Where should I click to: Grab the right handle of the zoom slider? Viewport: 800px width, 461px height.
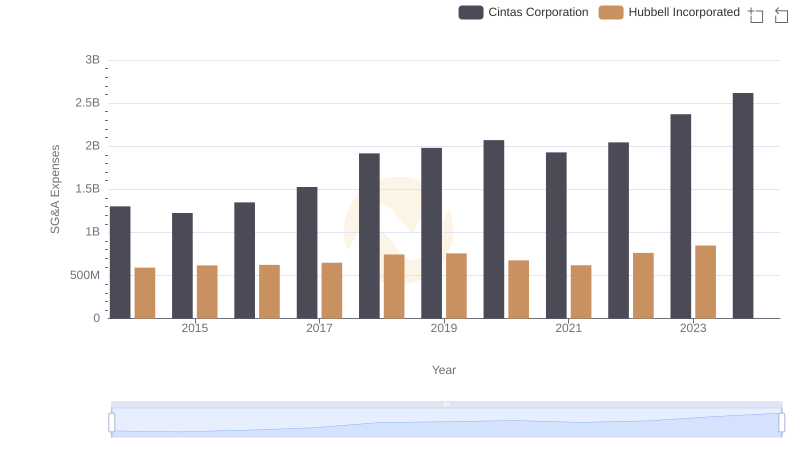pos(781,422)
